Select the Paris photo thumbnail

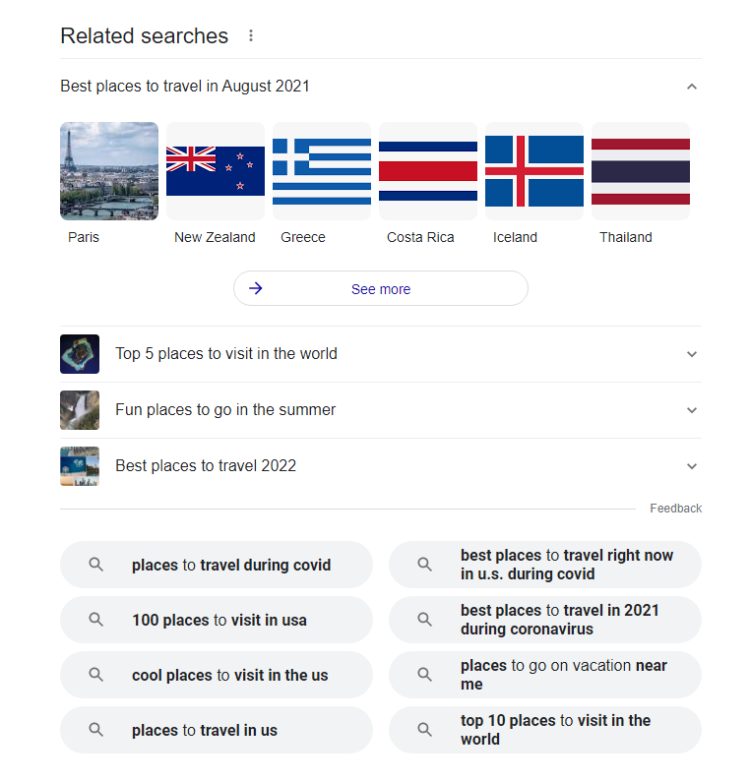pos(109,171)
